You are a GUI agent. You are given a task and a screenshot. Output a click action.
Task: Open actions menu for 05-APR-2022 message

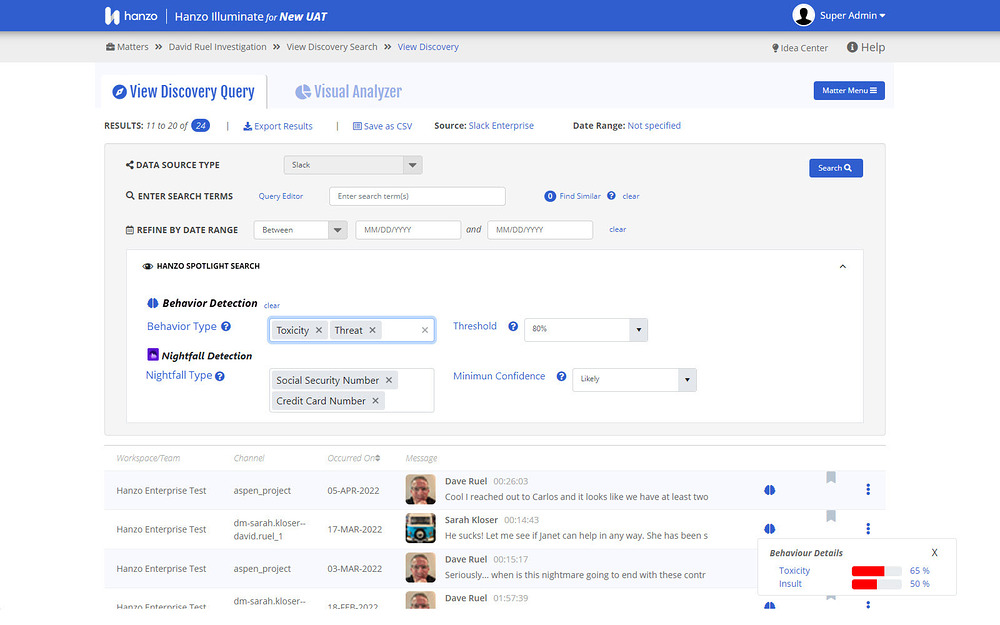868,489
